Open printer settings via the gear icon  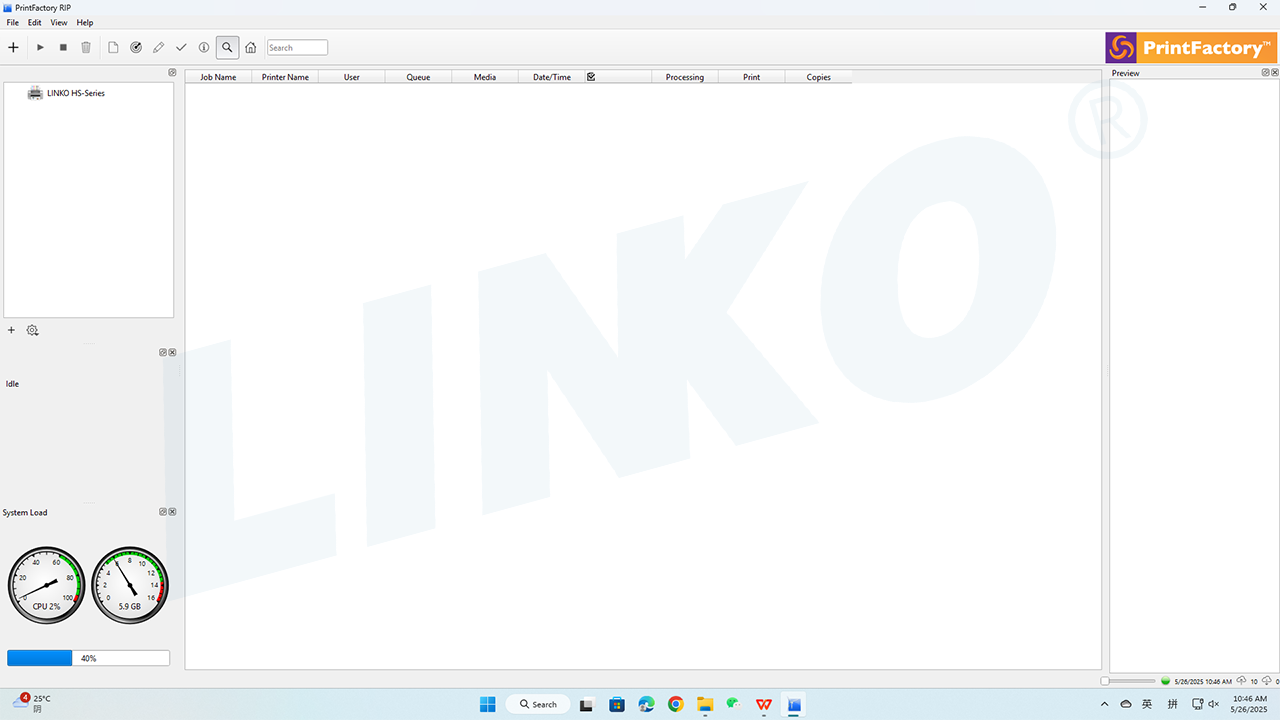coord(33,330)
